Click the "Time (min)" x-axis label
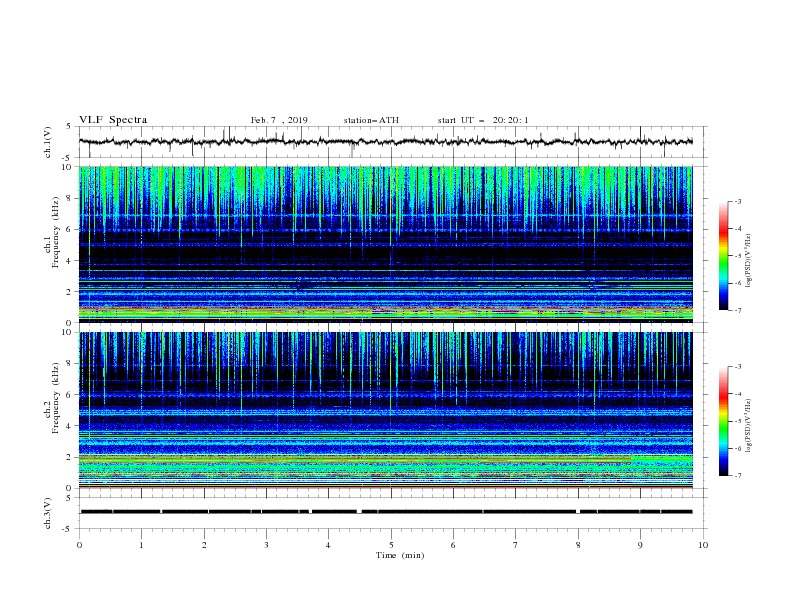The width and height of the screenshot is (792, 612). (400, 555)
